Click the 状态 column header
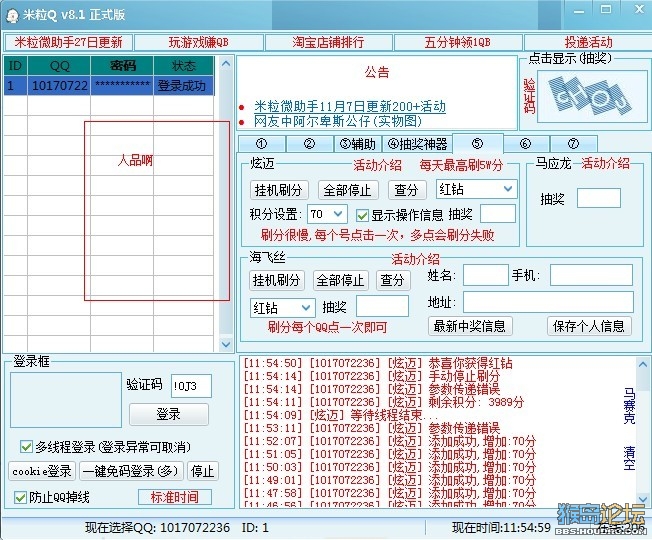652x540 pixels. click(x=184, y=66)
